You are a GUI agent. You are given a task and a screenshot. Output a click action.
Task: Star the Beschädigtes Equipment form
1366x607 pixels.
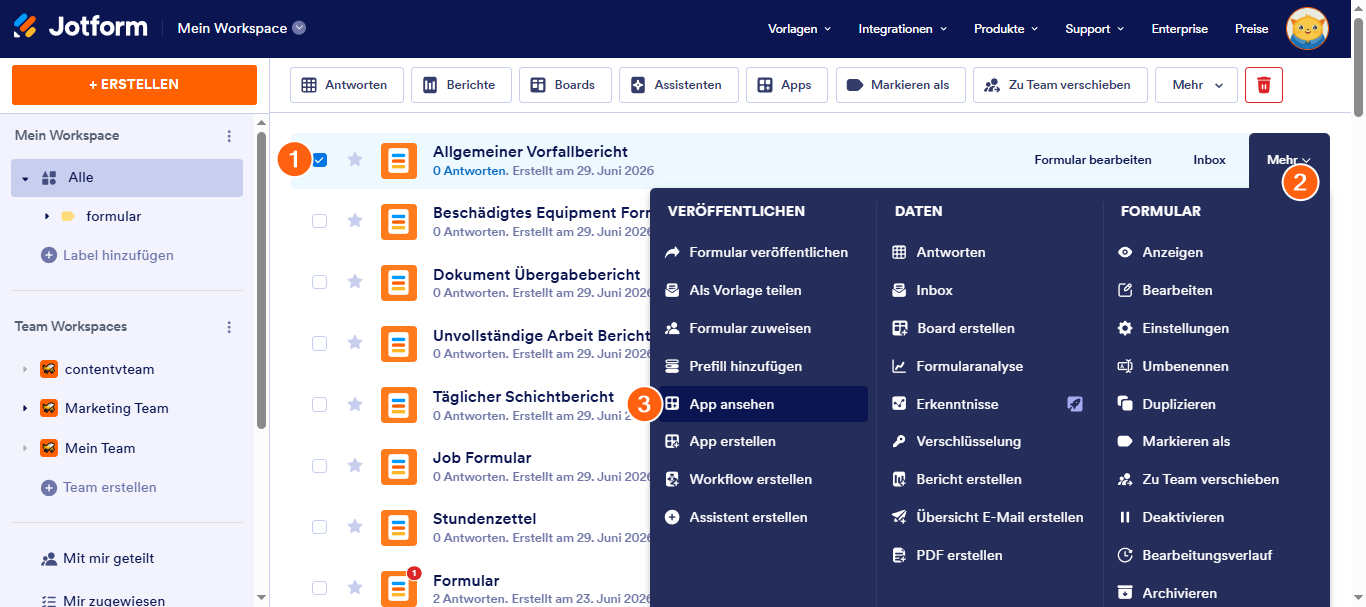pyautogui.click(x=354, y=220)
